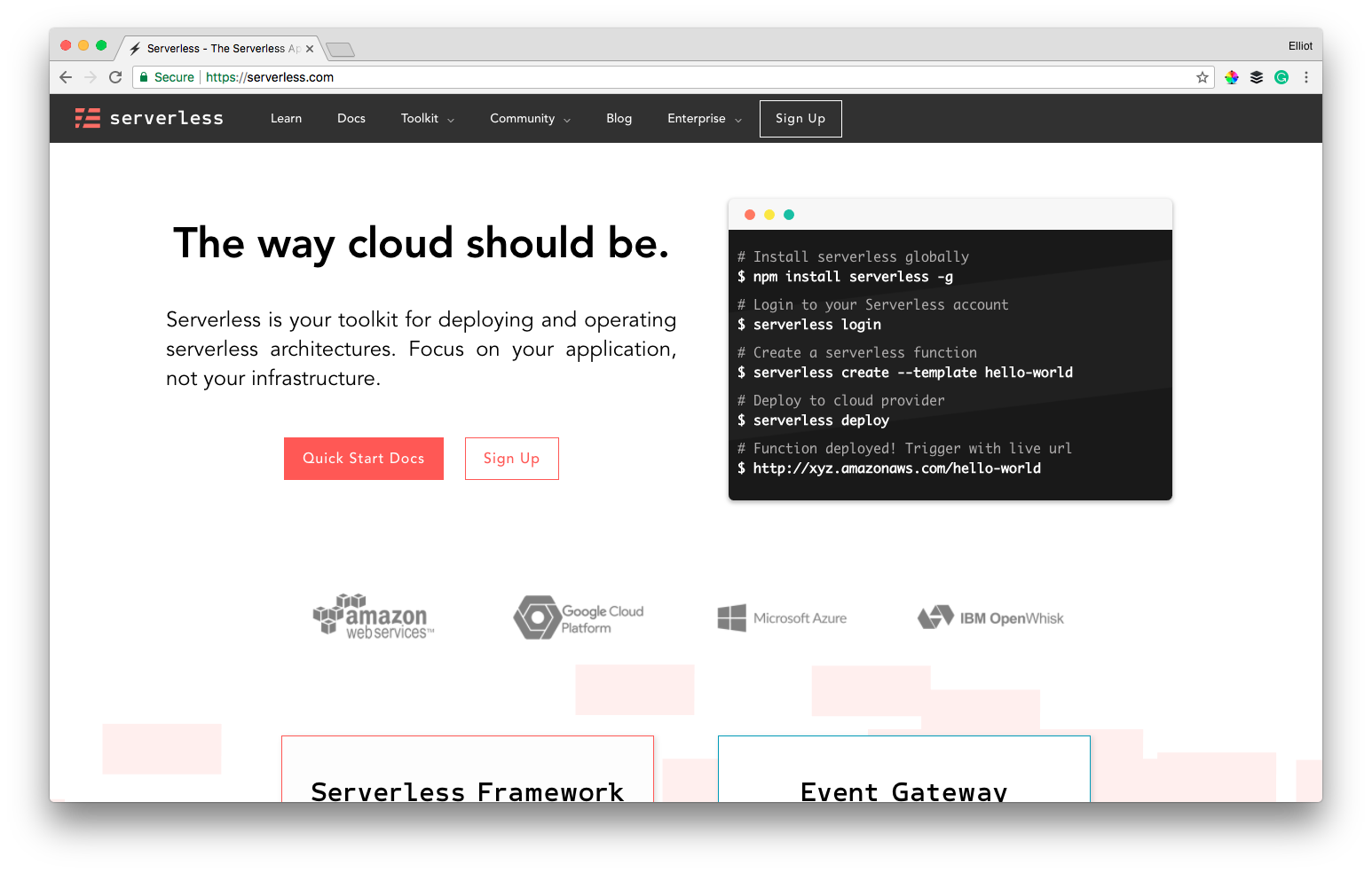Focus the address bar showing serverless.com
This screenshot has width=1372, height=873.
(674, 77)
